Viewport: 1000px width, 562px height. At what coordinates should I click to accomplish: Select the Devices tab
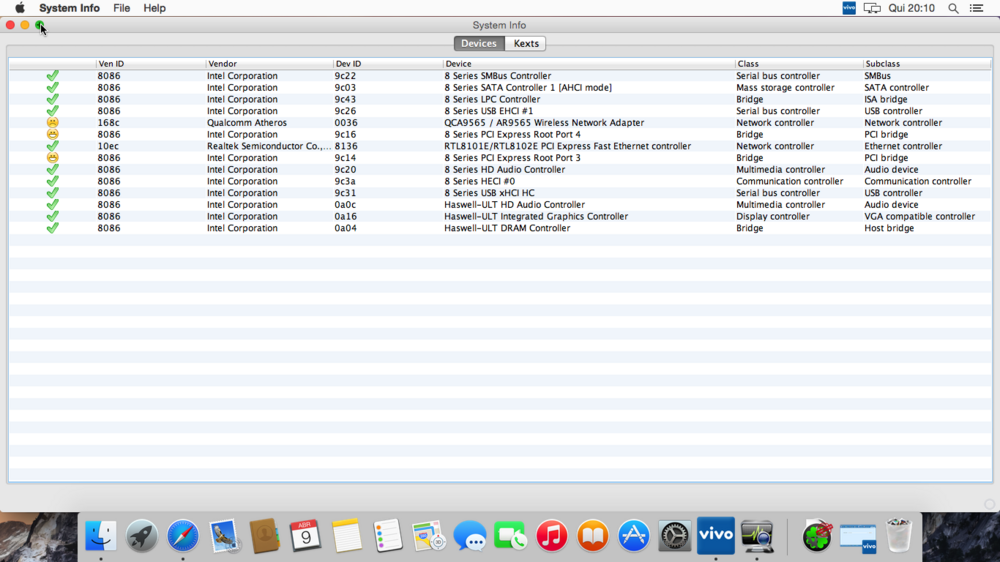(x=479, y=44)
